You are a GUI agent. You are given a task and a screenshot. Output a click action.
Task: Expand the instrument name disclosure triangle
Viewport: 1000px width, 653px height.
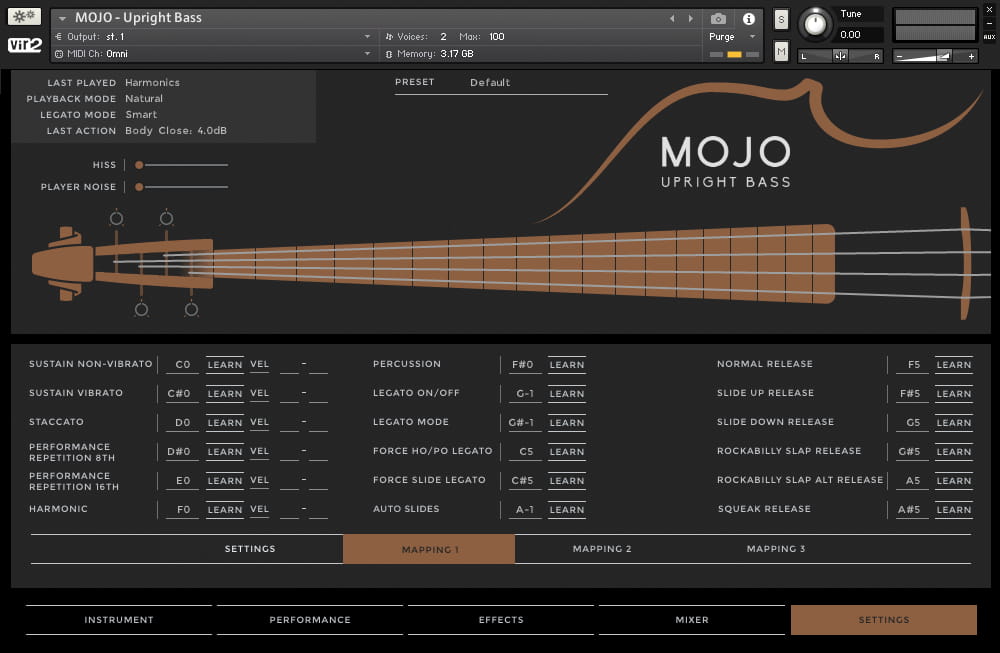pos(62,18)
